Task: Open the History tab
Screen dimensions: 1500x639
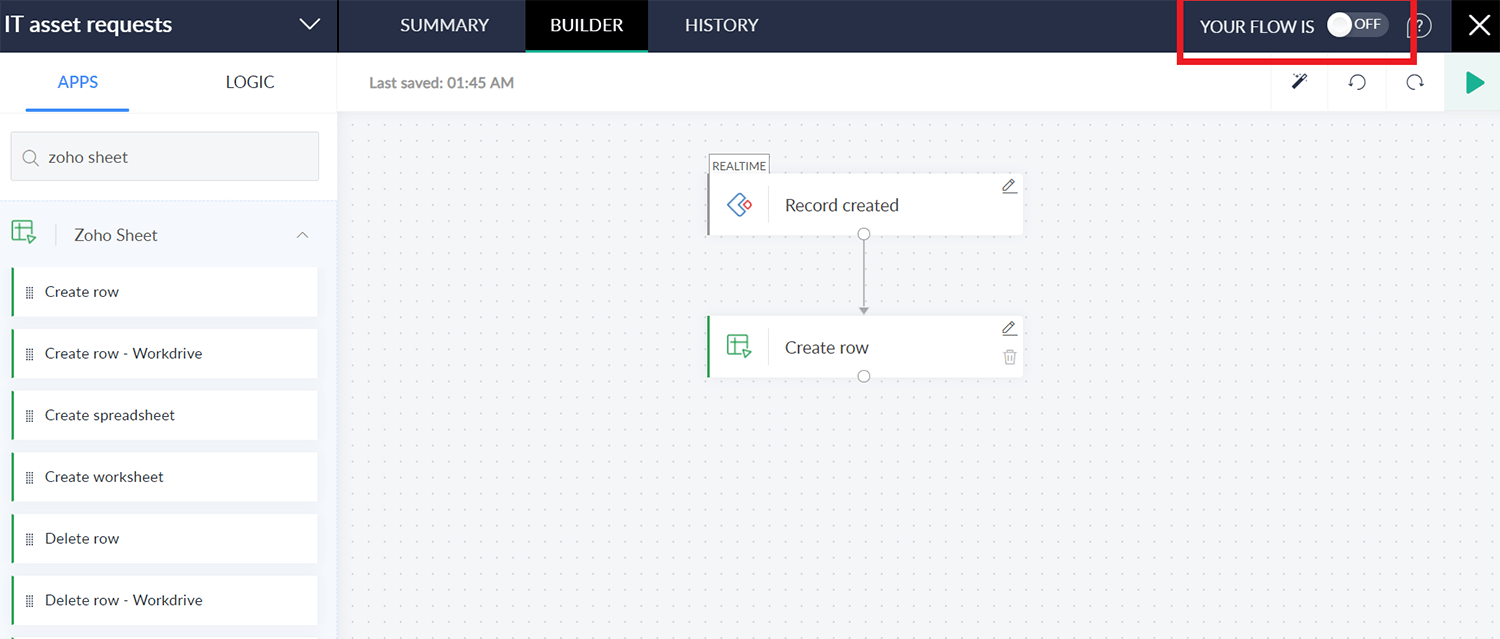Action: tap(721, 25)
